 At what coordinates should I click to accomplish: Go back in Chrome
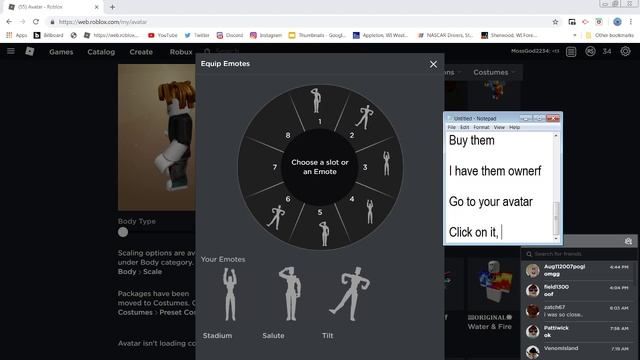point(9,22)
